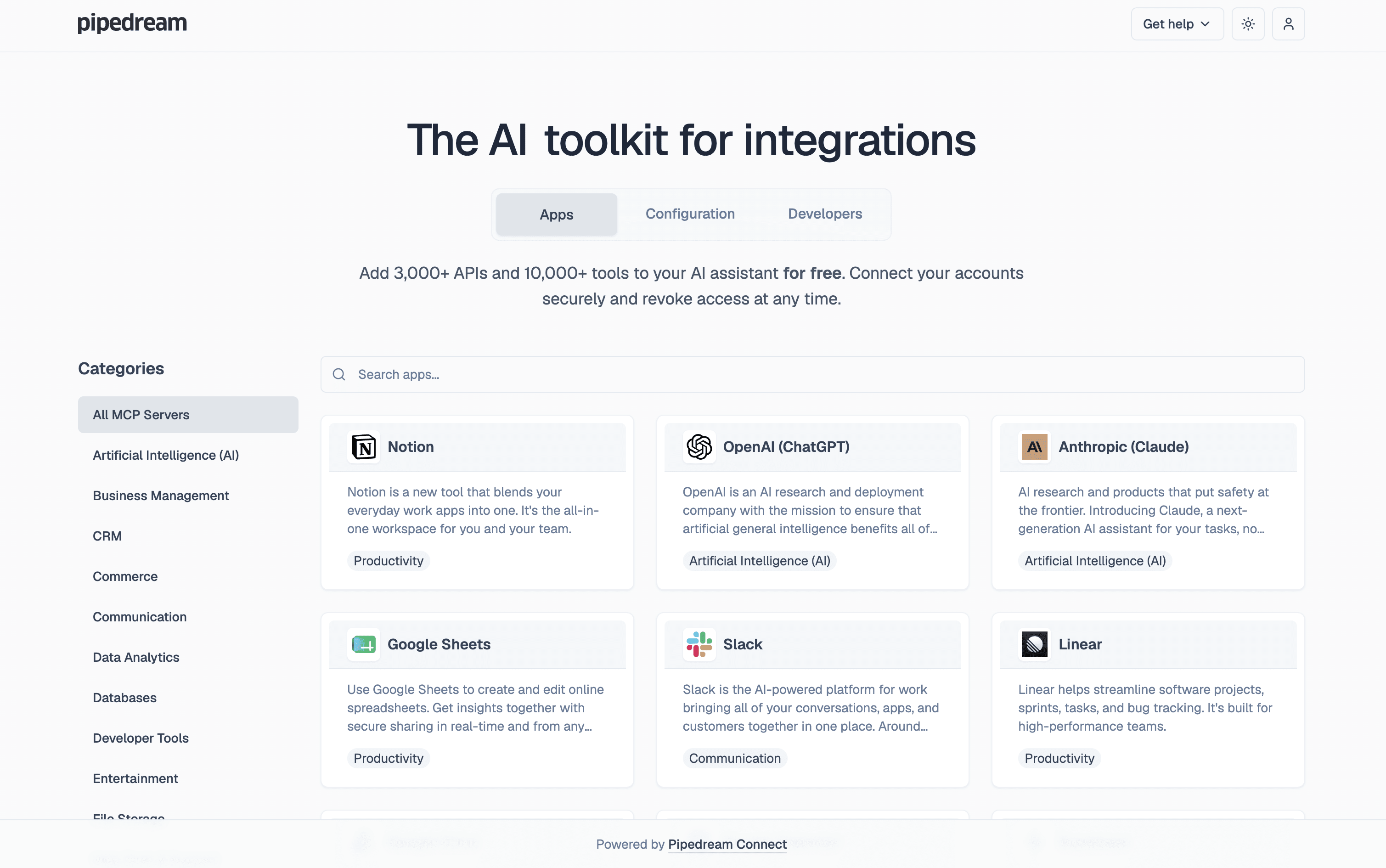The height and width of the screenshot is (868, 1386).
Task: Click the Notion app icon
Action: 363,446
